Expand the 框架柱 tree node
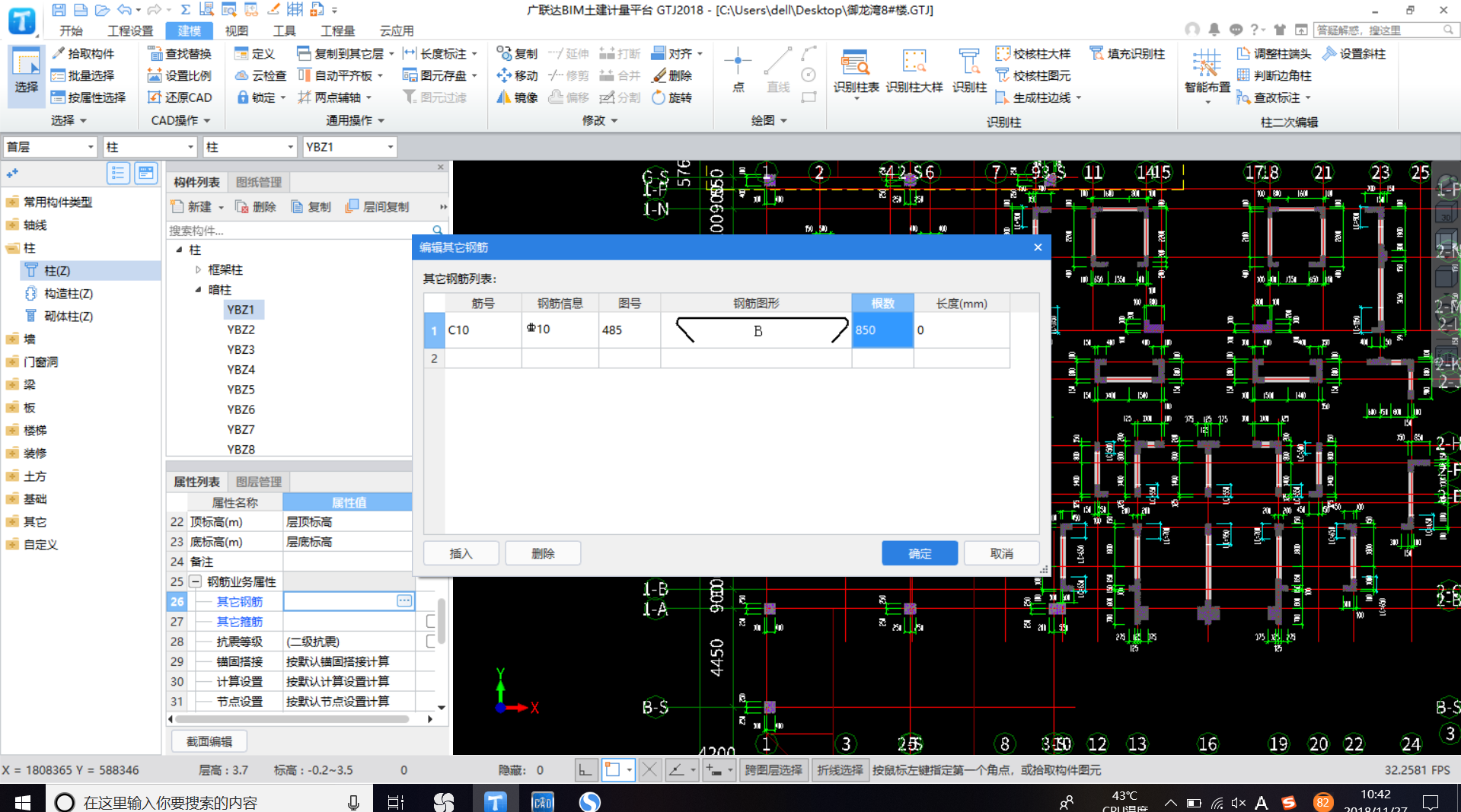The image size is (1461, 812). click(198, 269)
